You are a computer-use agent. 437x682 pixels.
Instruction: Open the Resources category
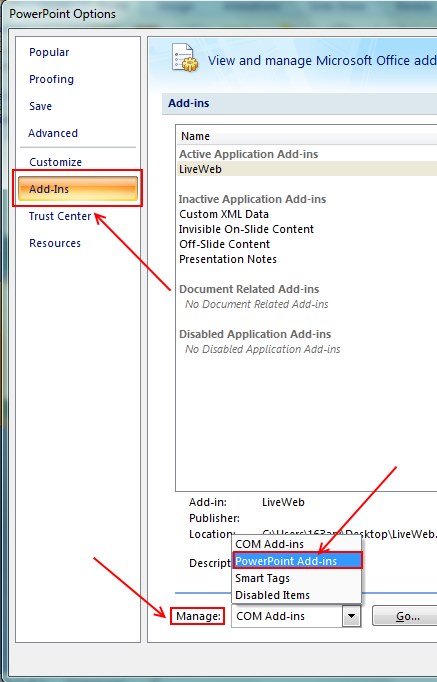55,243
